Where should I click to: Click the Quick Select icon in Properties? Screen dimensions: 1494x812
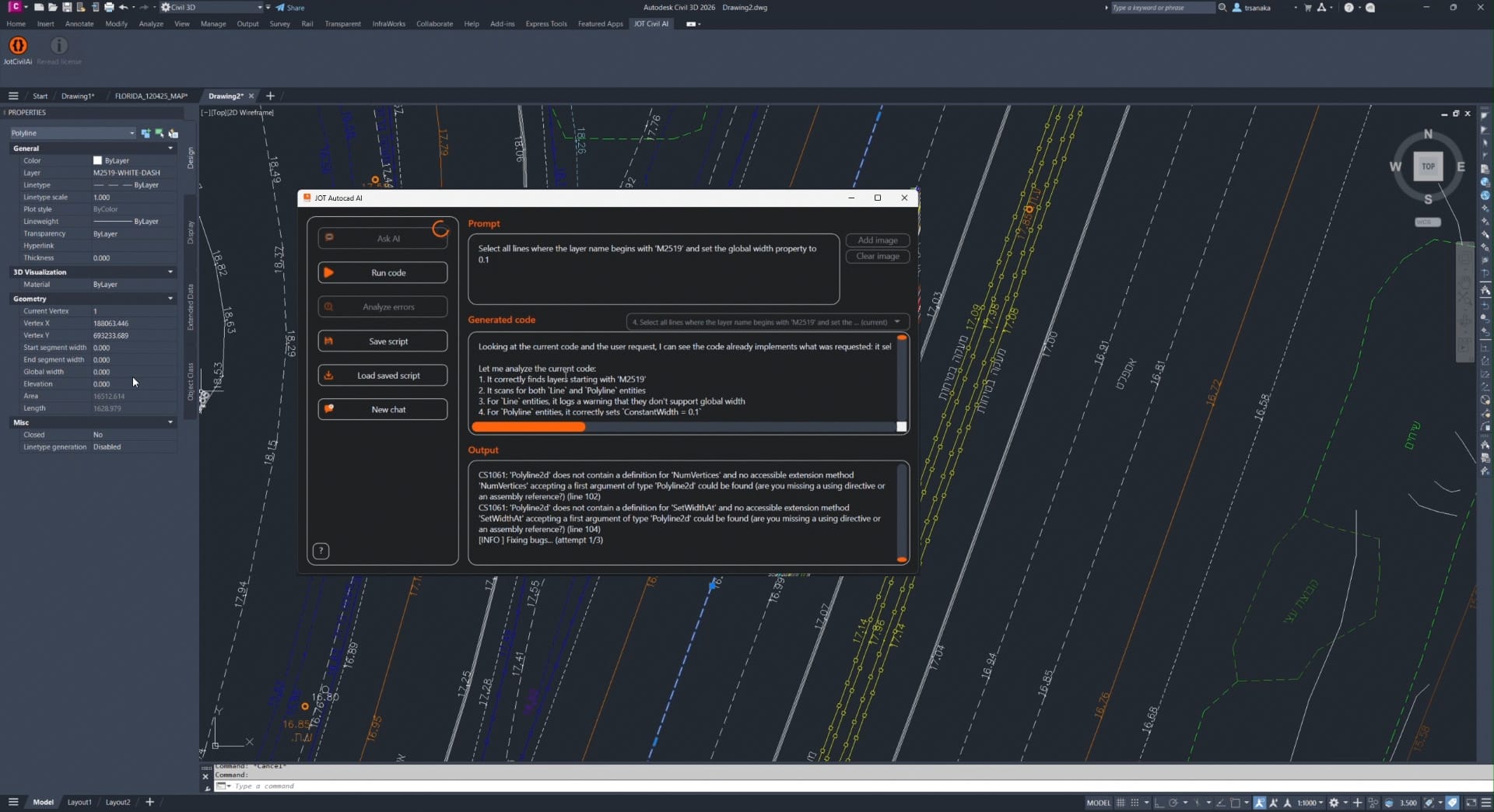(174, 134)
